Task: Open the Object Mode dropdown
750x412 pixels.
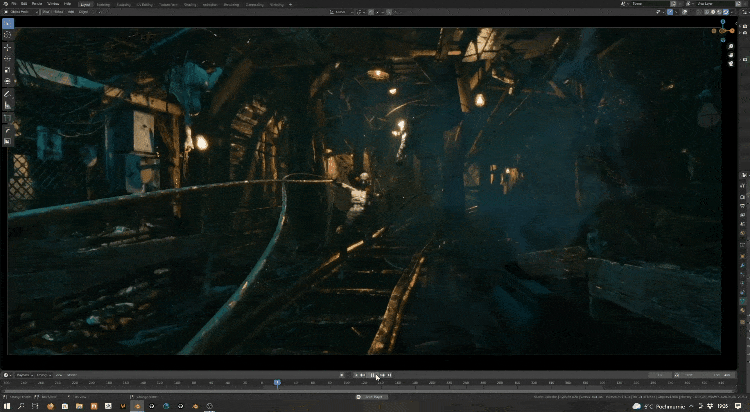Action: coord(20,11)
